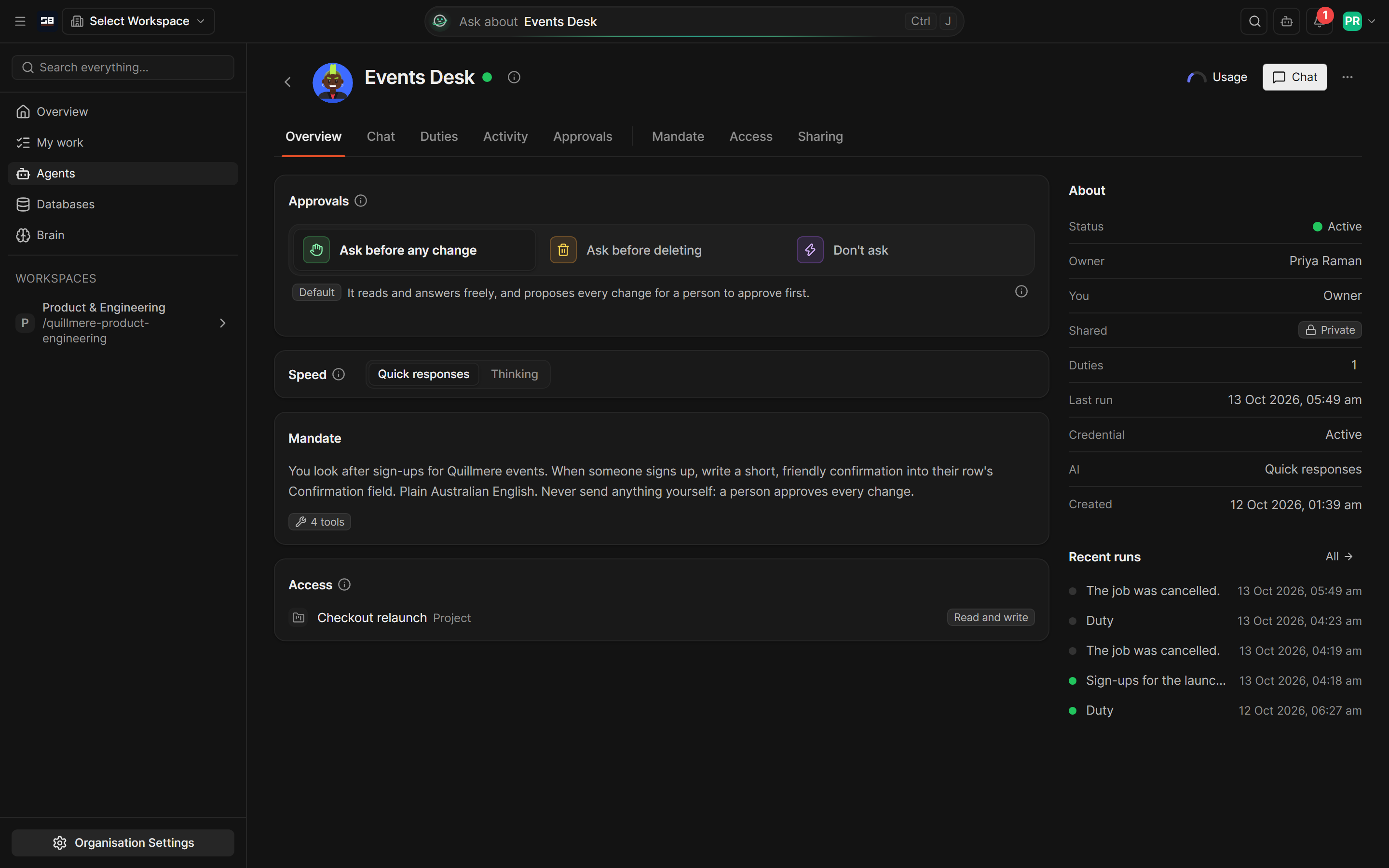Open the global search magnifier icon
This screenshot has width=1389, height=868.
click(x=1254, y=21)
